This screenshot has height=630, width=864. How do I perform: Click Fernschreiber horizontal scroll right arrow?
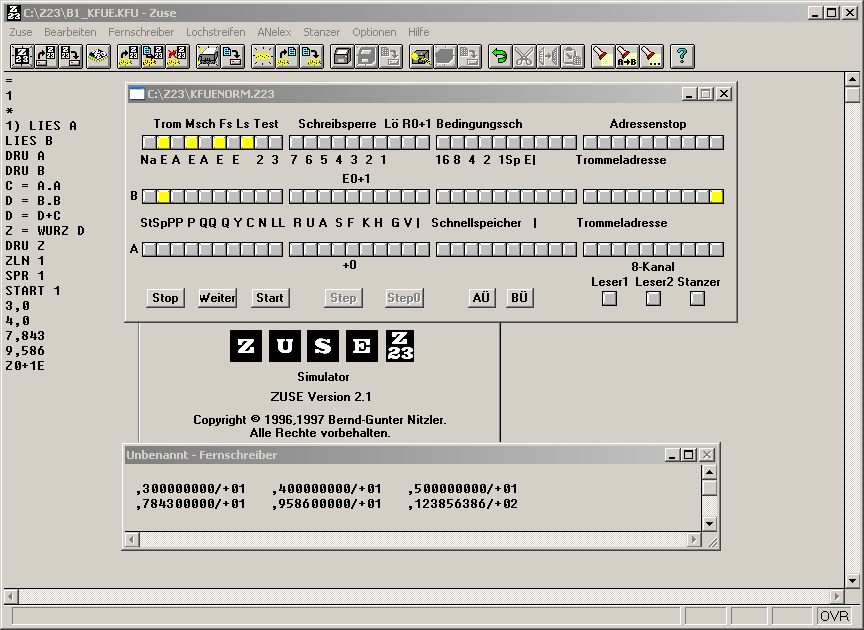[694, 540]
